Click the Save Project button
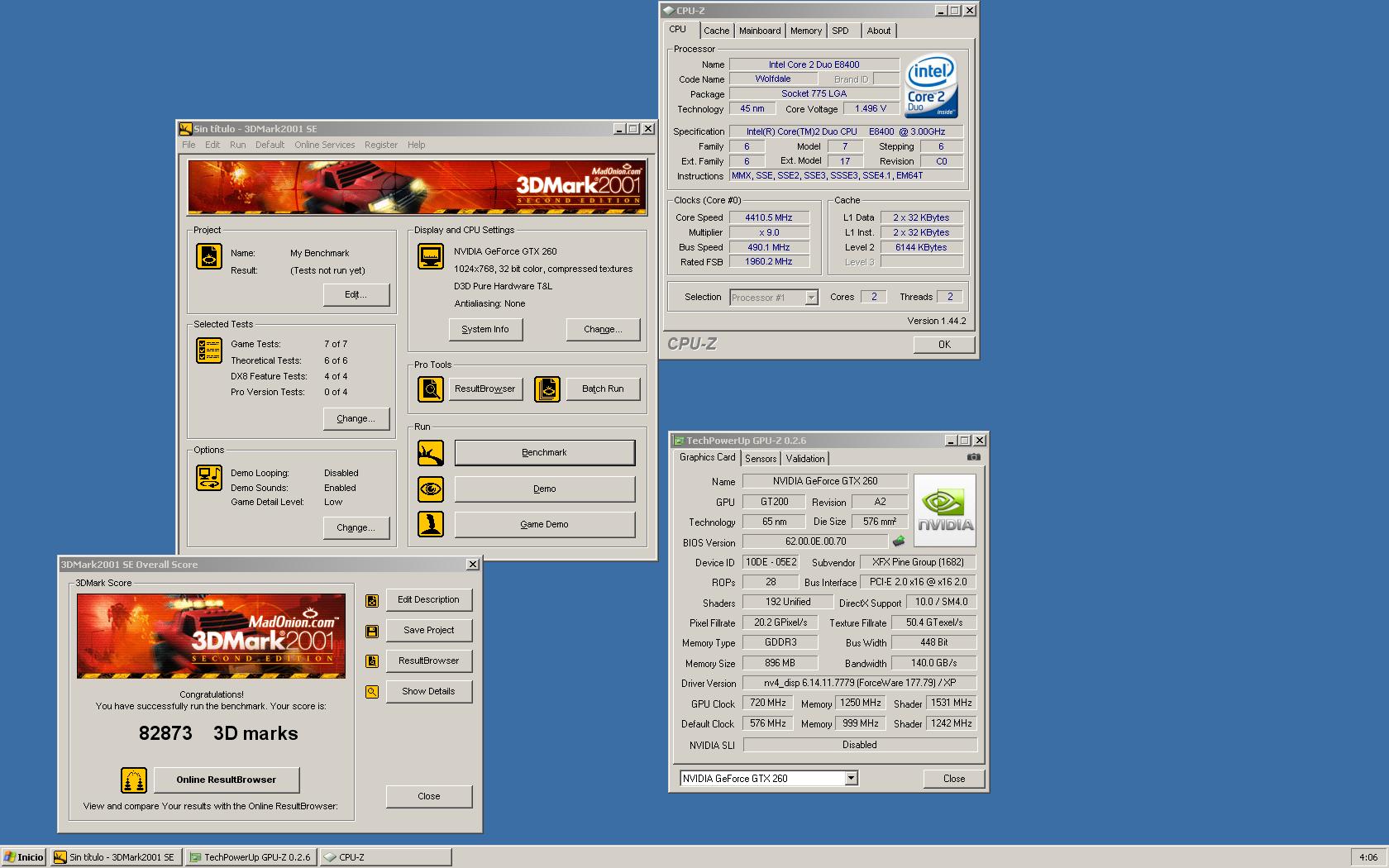 (428, 630)
